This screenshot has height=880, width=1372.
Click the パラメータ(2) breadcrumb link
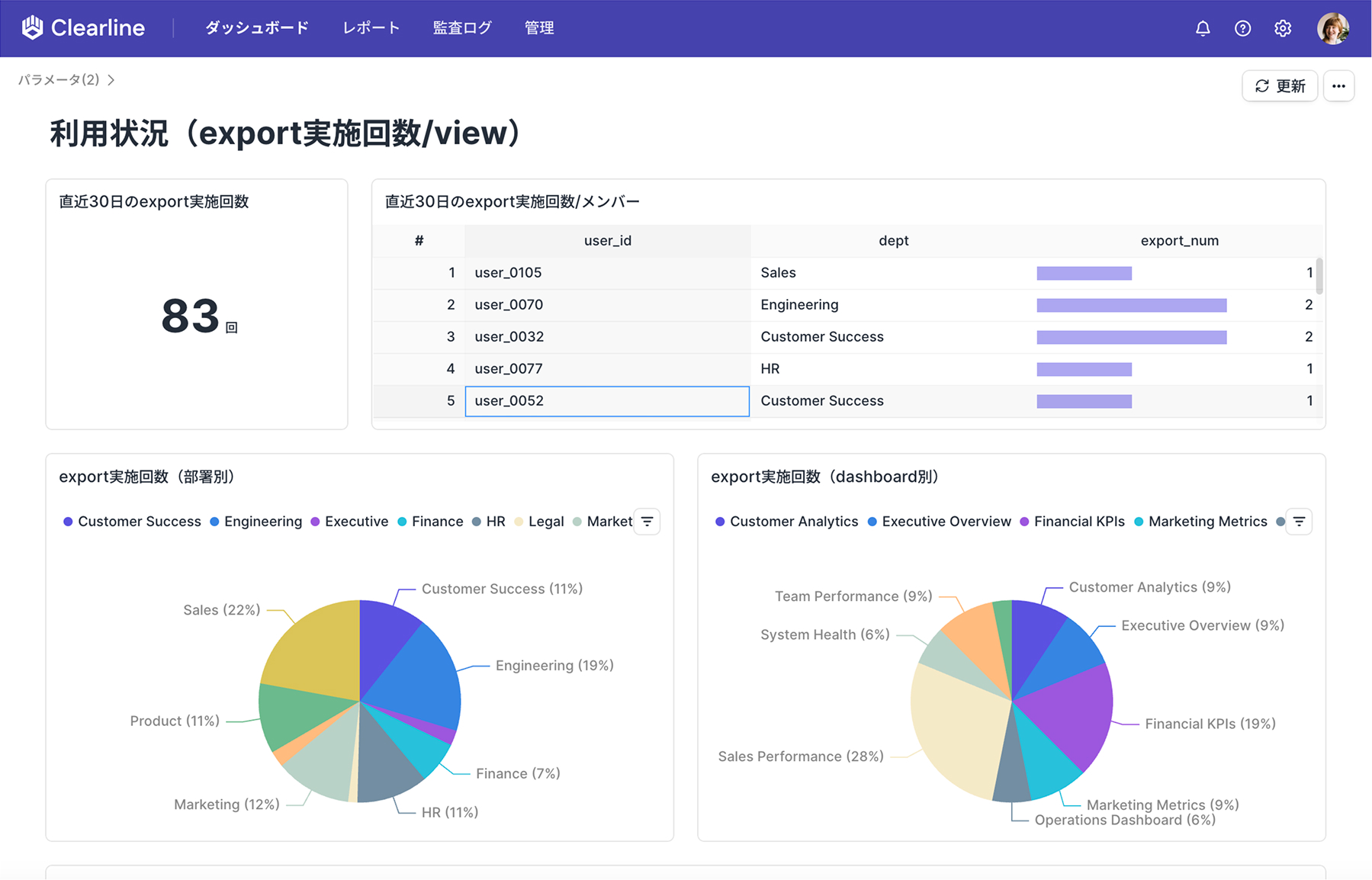(x=59, y=79)
